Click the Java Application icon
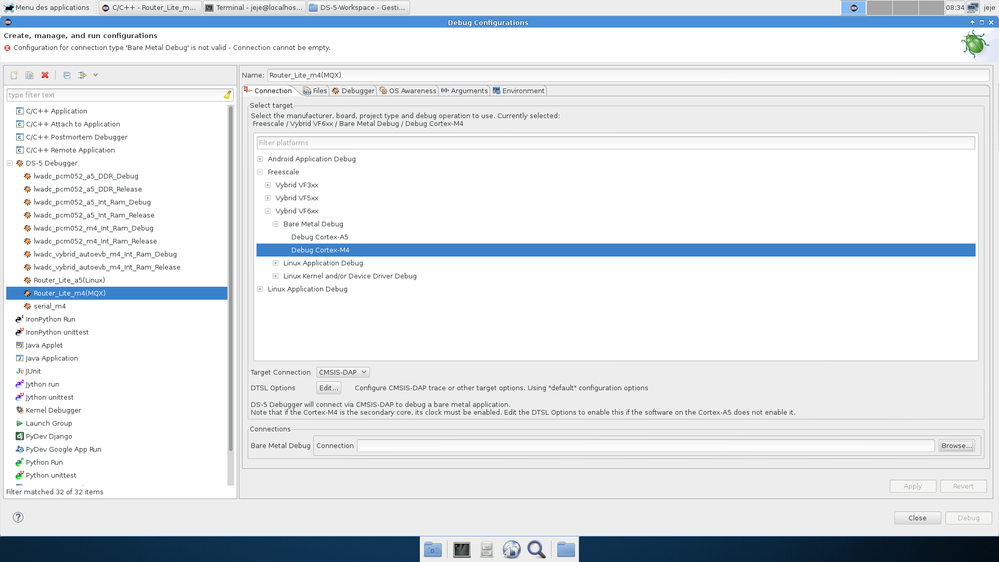The image size is (999, 562). point(19,358)
